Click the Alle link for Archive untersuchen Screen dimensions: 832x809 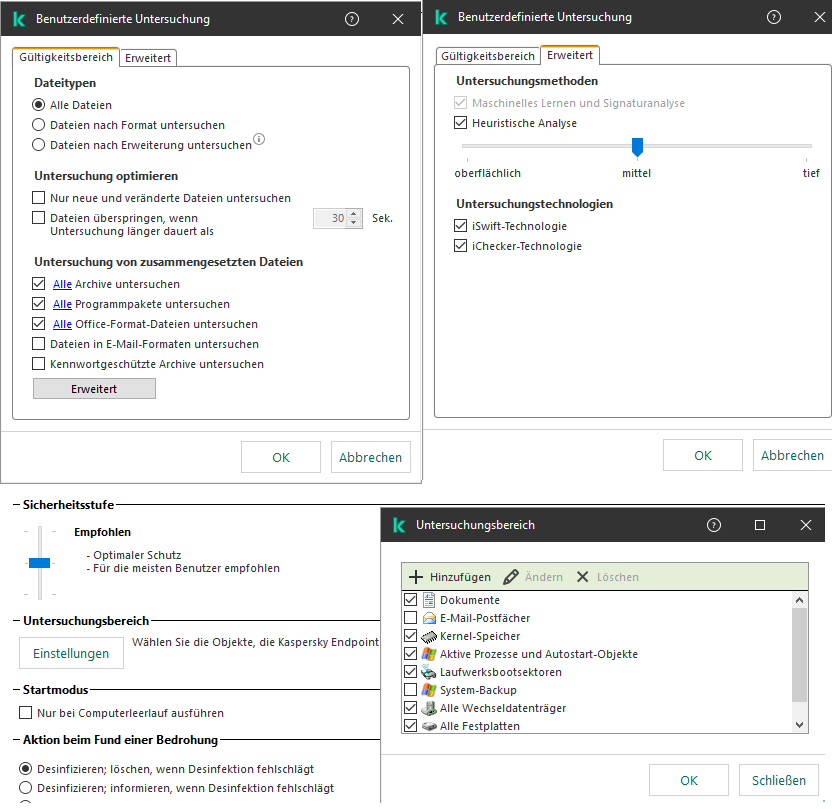62,284
